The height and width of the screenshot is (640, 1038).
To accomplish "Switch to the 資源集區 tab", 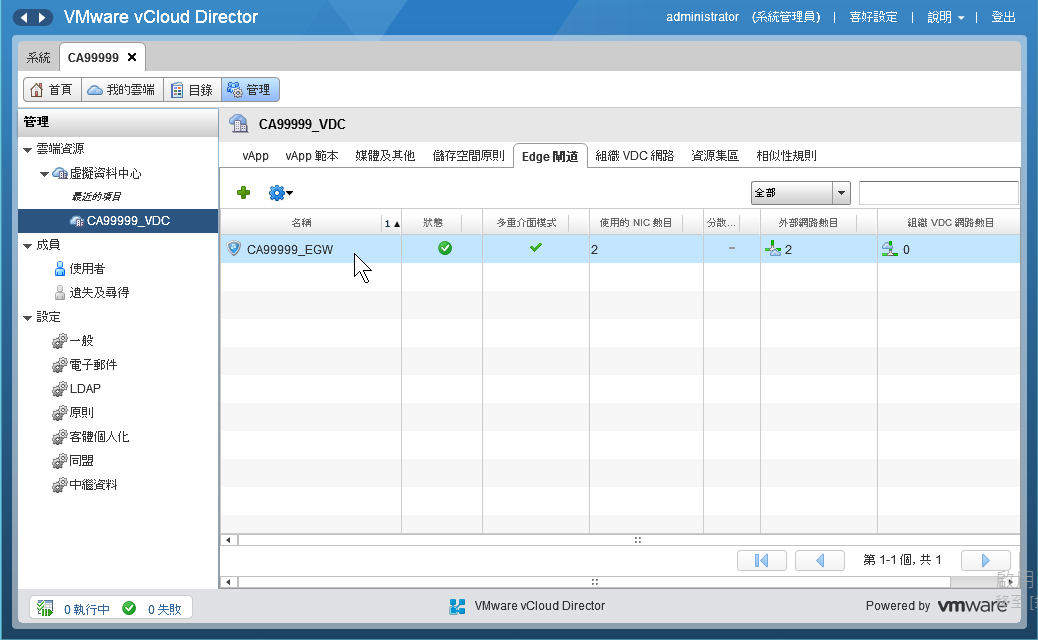I will click(x=715, y=156).
